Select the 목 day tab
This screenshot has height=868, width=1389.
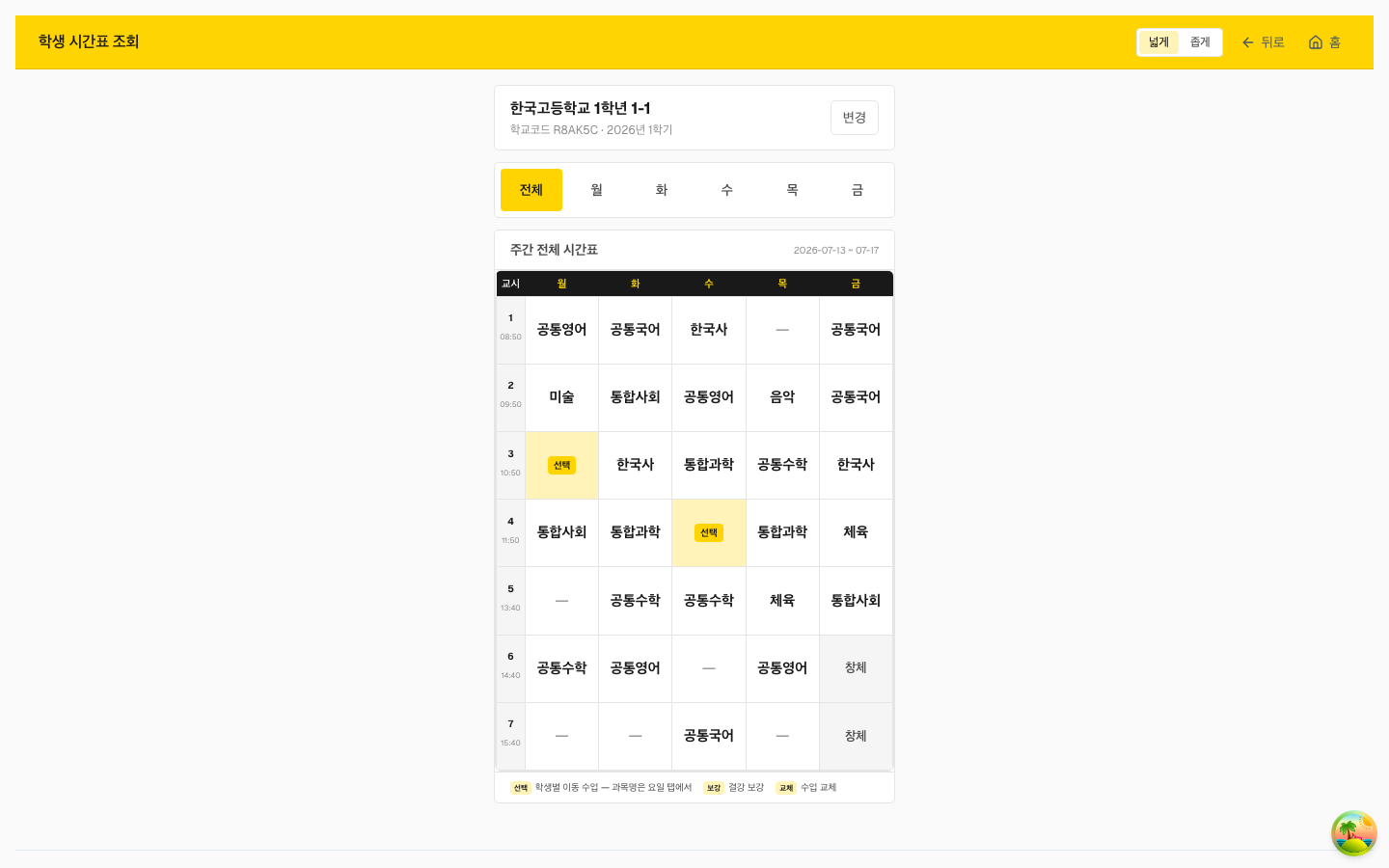(792, 190)
